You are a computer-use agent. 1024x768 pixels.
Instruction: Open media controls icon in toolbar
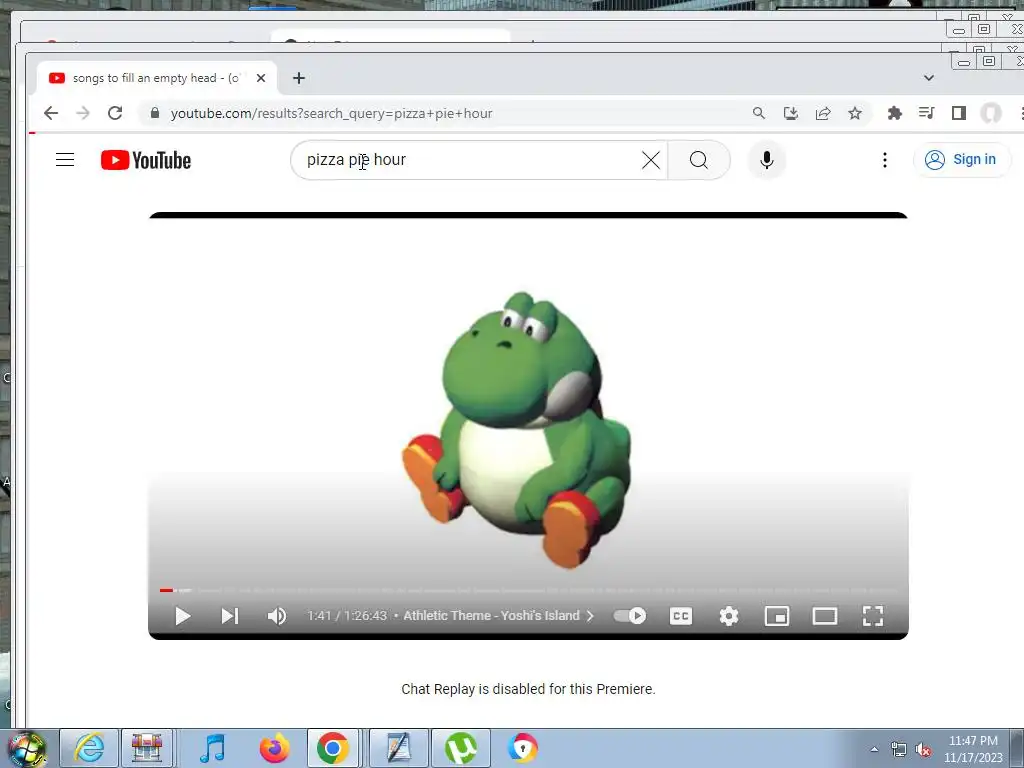926,113
